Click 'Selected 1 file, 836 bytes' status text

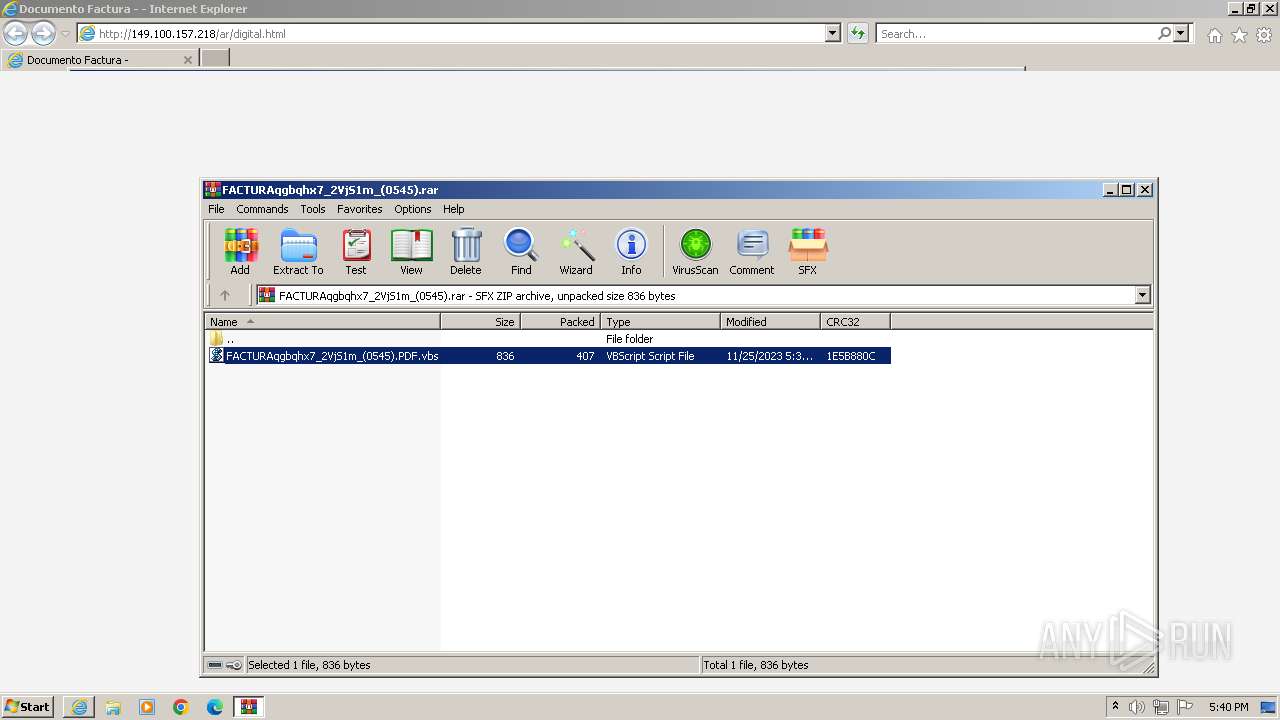click(x=309, y=665)
